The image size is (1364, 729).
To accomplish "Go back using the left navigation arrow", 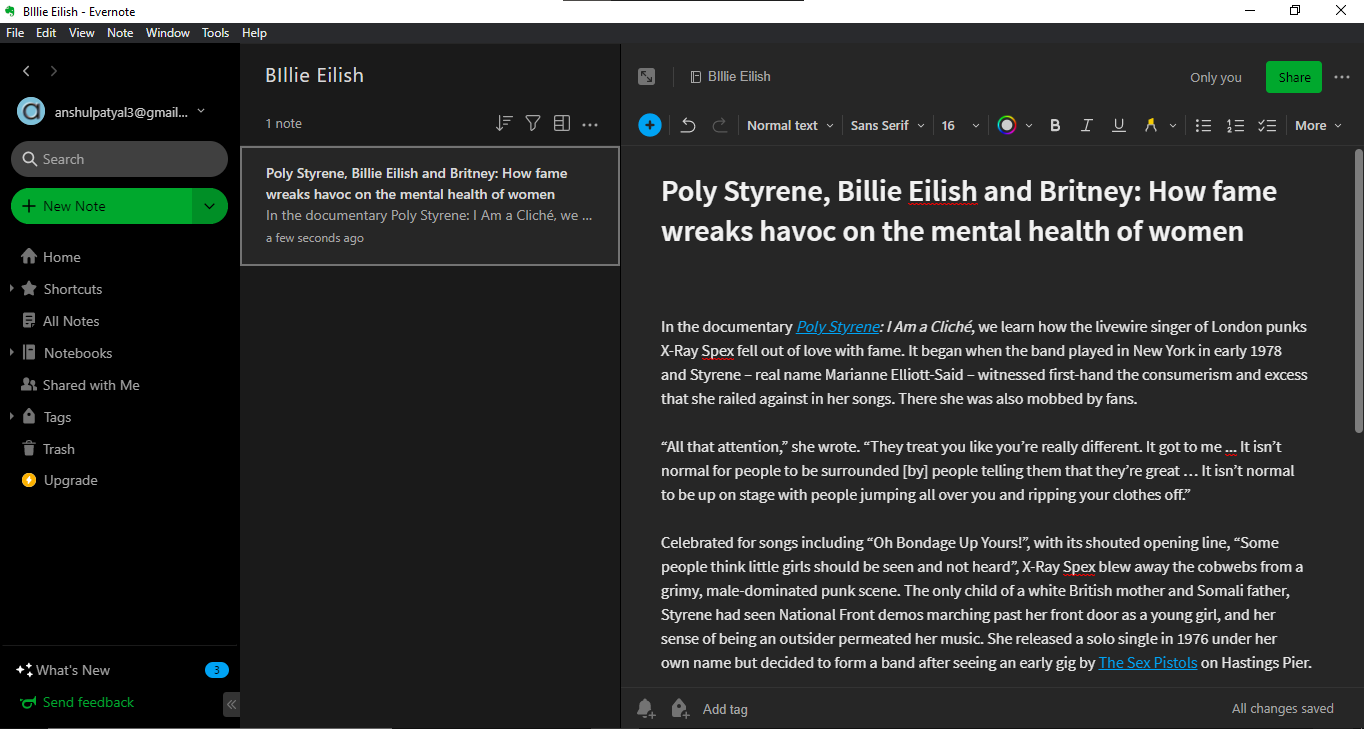I will click(27, 71).
